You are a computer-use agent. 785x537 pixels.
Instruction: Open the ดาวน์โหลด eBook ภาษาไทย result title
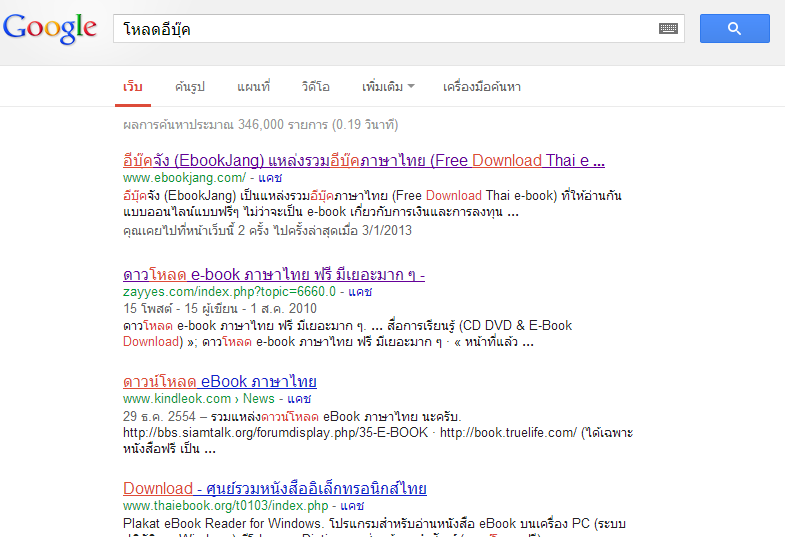(220, 382)
